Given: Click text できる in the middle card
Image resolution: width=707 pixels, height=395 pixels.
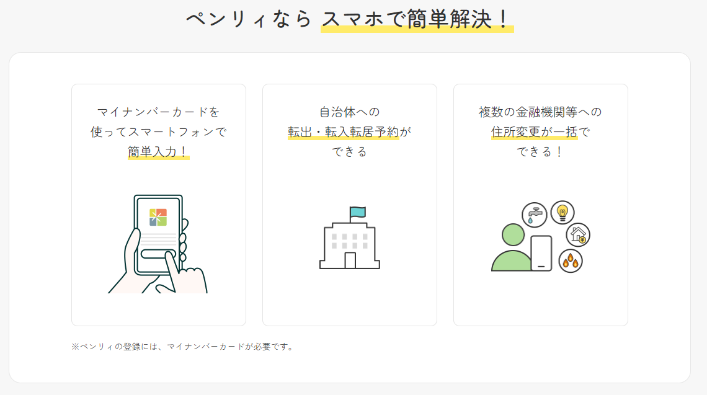Looking at the screenshot, I should 349,152.
